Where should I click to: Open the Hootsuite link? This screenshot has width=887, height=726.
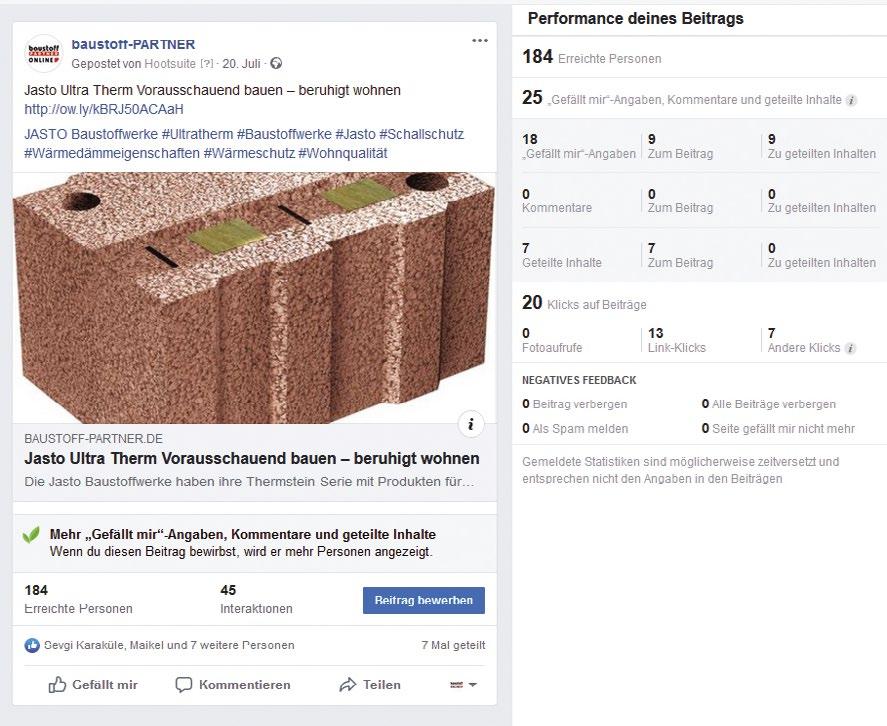click(170, 64)
